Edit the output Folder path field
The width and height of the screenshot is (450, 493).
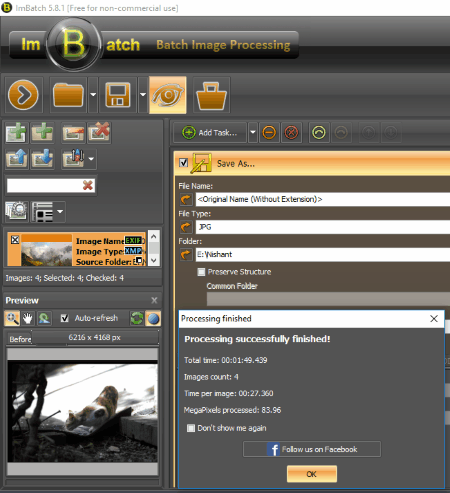coord(323,254)
